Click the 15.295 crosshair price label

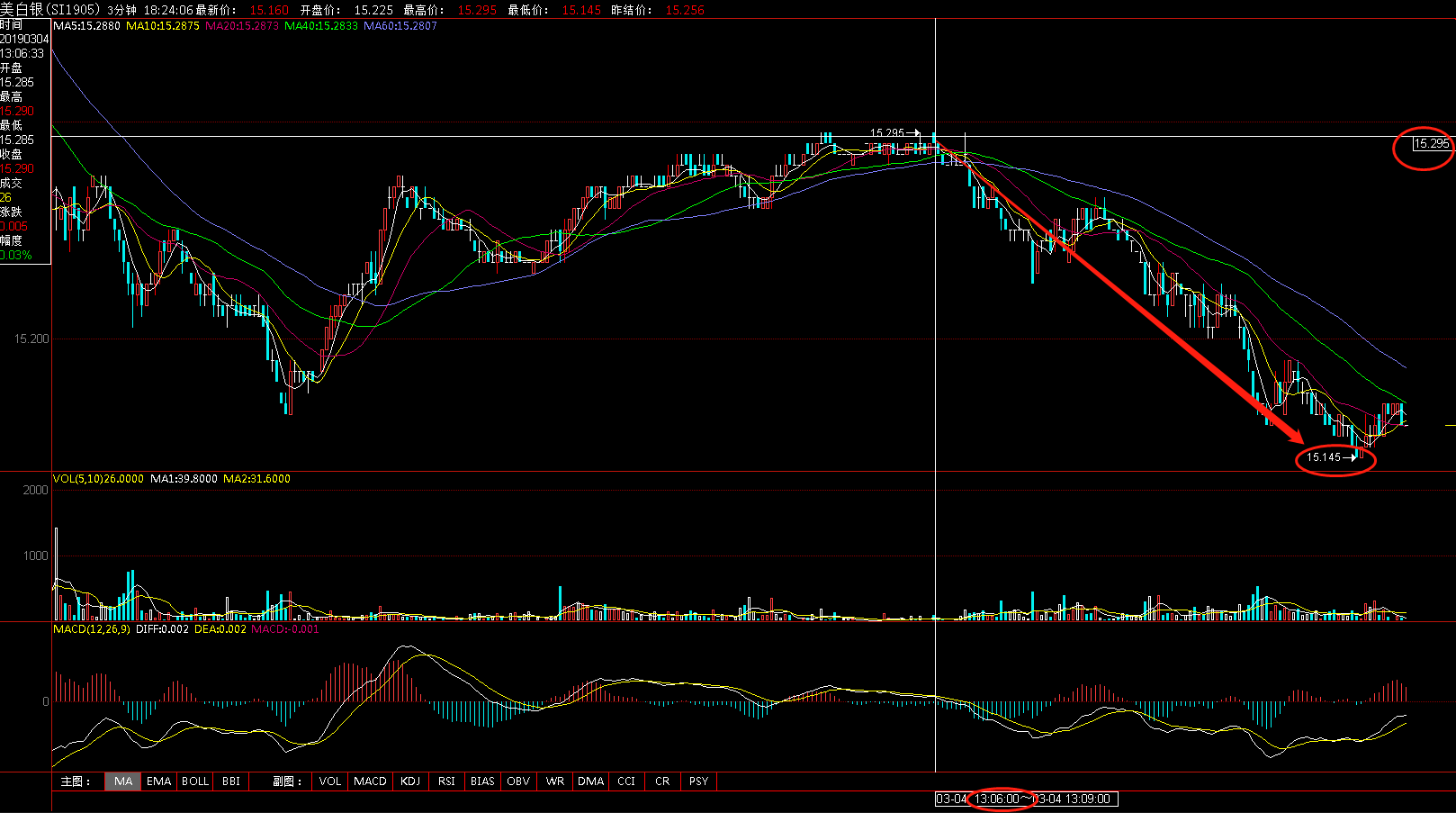[1431, 144]
